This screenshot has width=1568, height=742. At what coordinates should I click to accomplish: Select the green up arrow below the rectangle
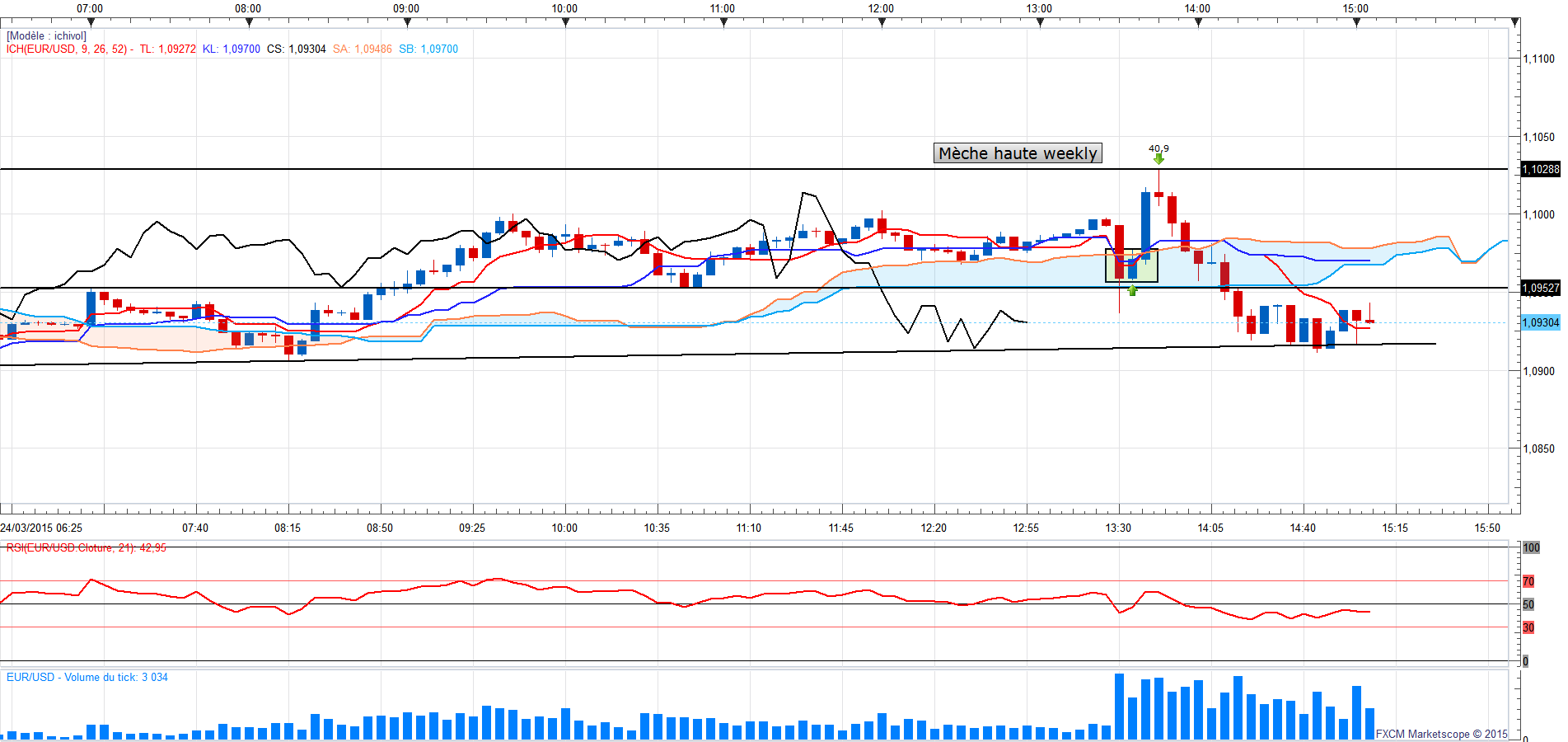1132,290
